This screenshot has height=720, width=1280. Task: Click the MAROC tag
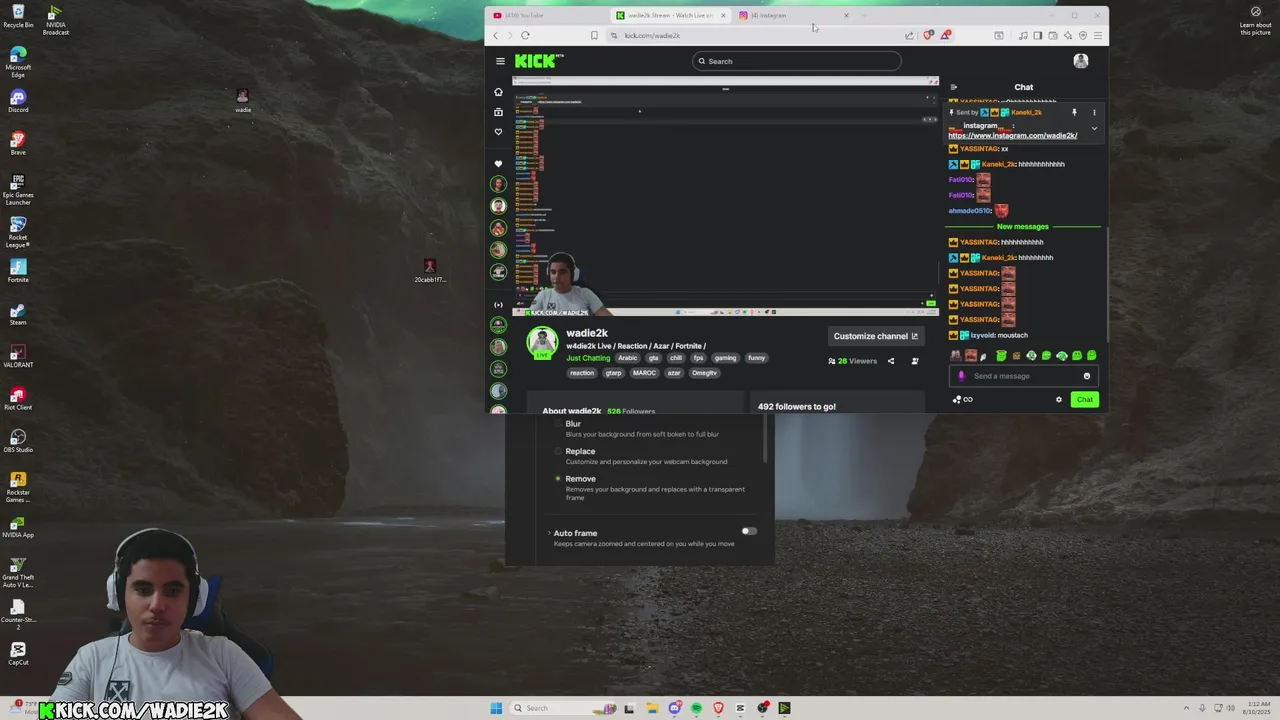point(644,373)
